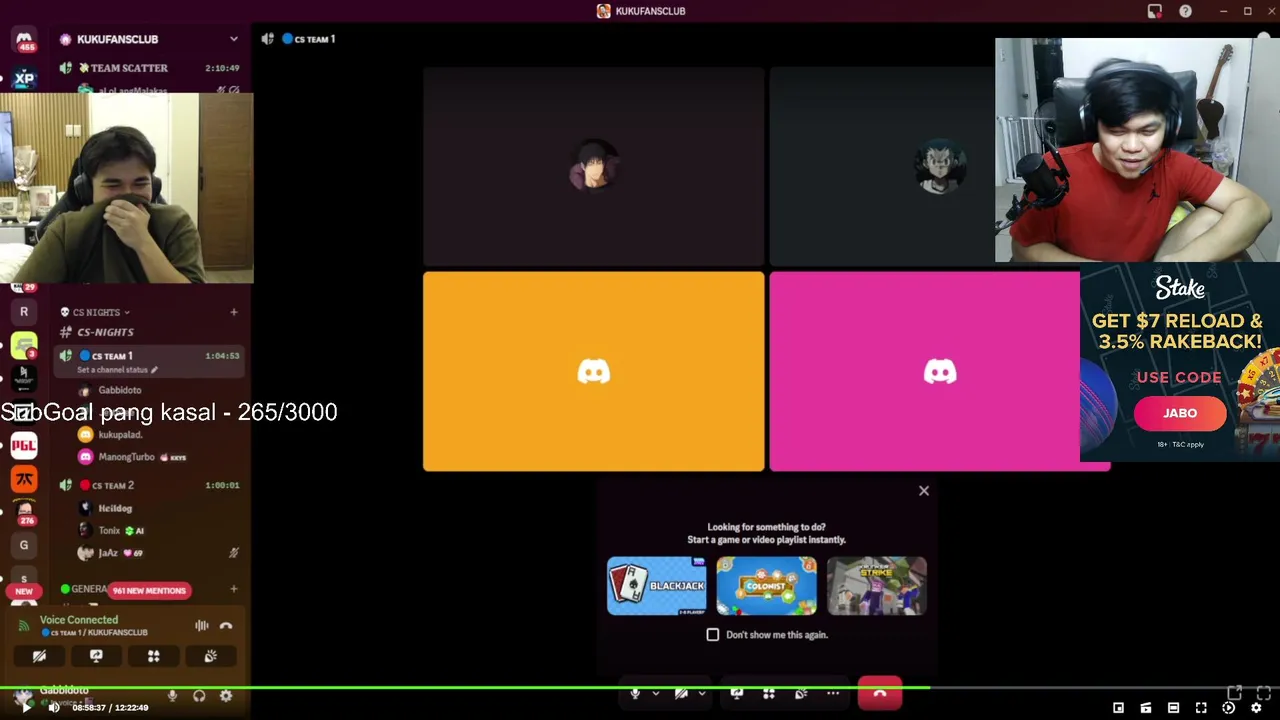Open User Settings gear in Discord
This screenshot has width=1280, height=720.
(x=226, y=696)
